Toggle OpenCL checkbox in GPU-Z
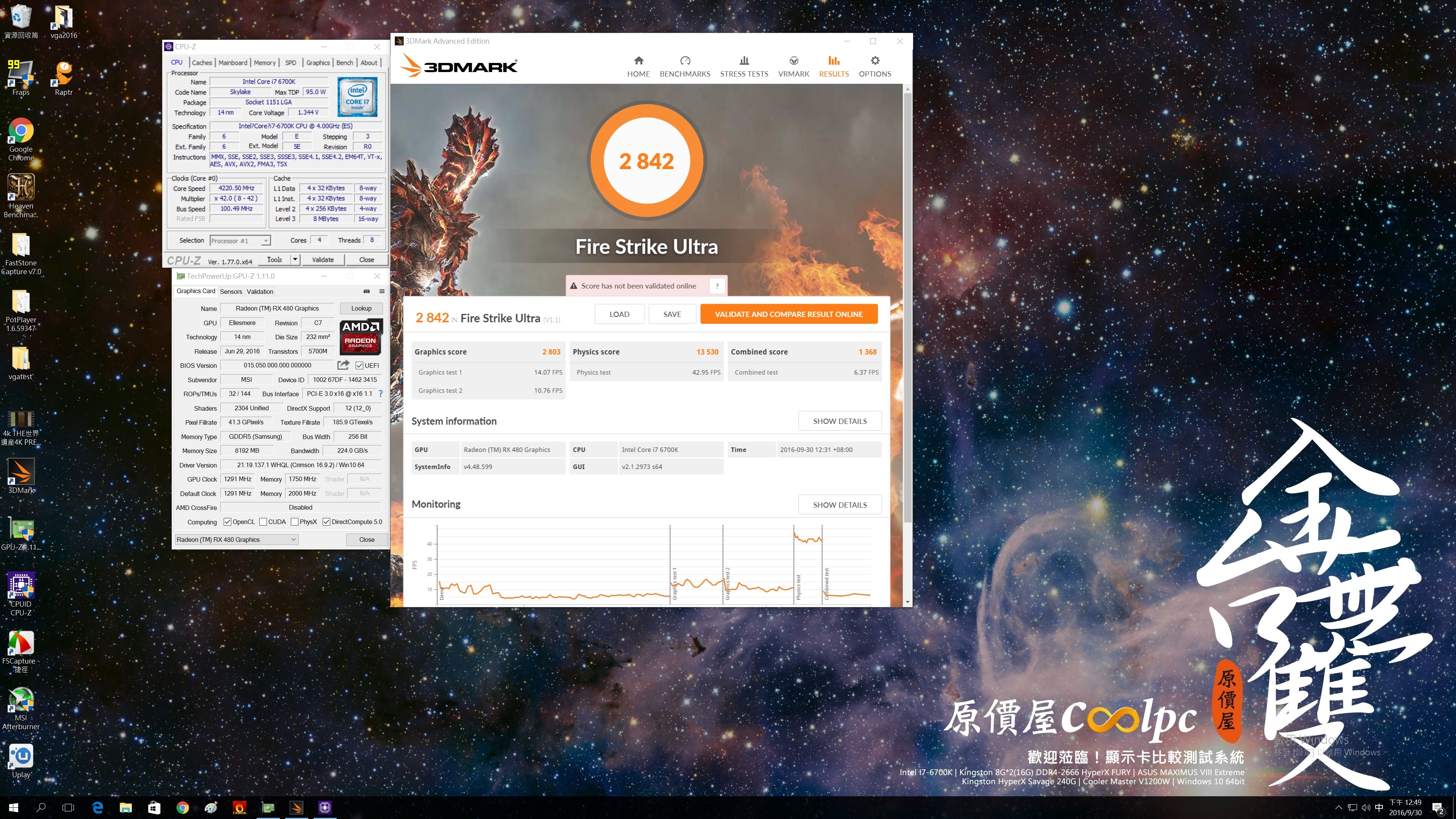This screenshot has height=819, width=1456. tap(227, 522)
